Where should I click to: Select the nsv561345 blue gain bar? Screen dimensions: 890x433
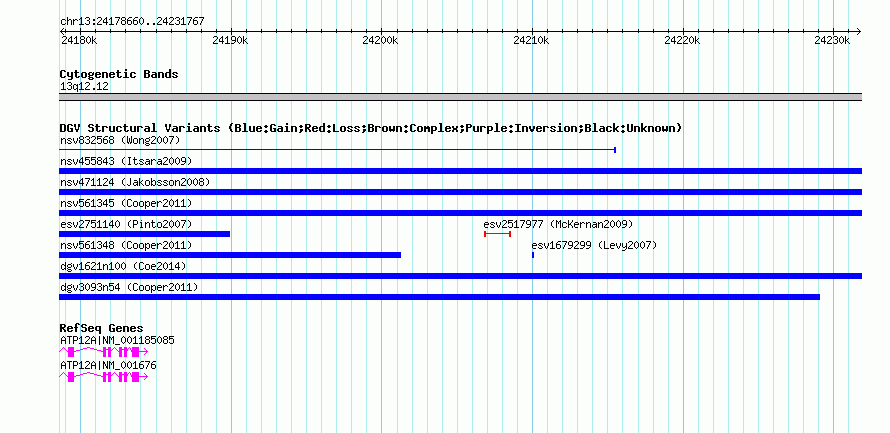tap(460, 213)
